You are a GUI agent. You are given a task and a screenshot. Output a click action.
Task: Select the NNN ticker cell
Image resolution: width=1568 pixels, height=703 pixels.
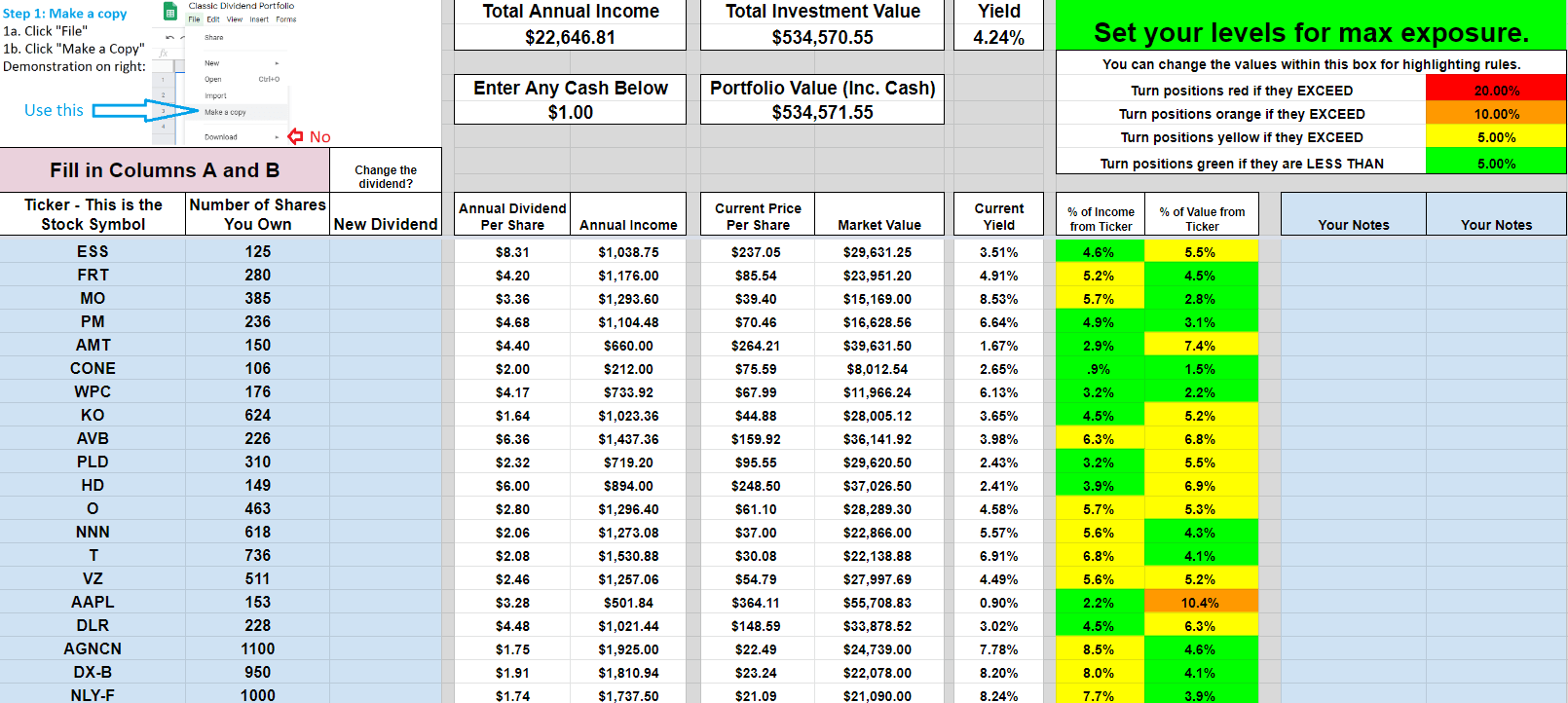coord(93,532)
